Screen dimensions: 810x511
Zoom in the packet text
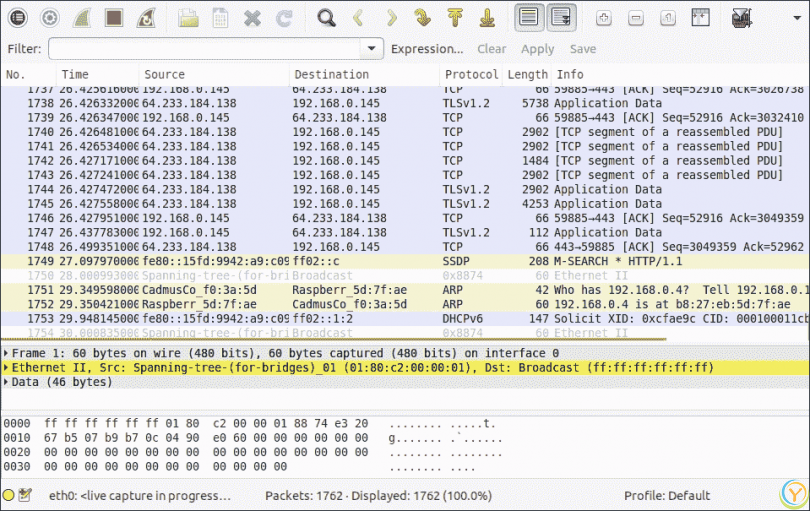604,17
